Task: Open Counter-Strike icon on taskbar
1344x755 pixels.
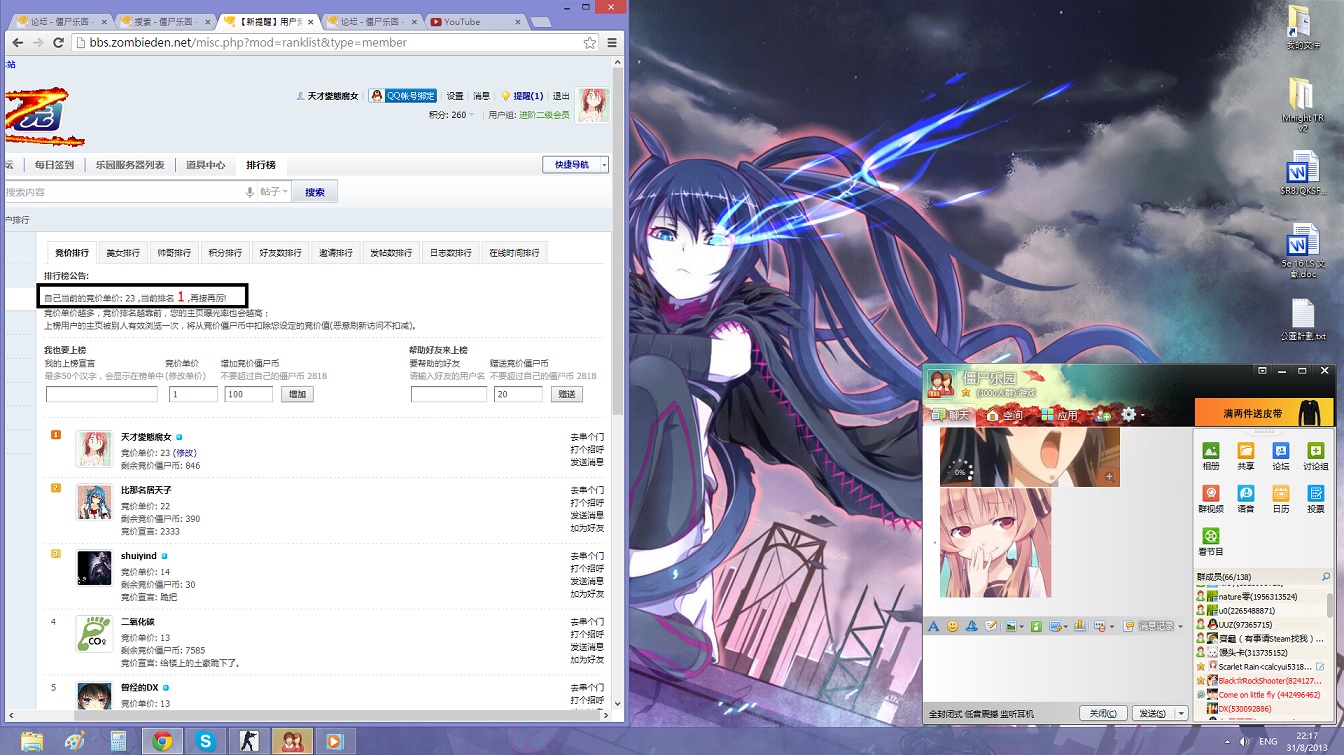Action: (x=249, y=741)
